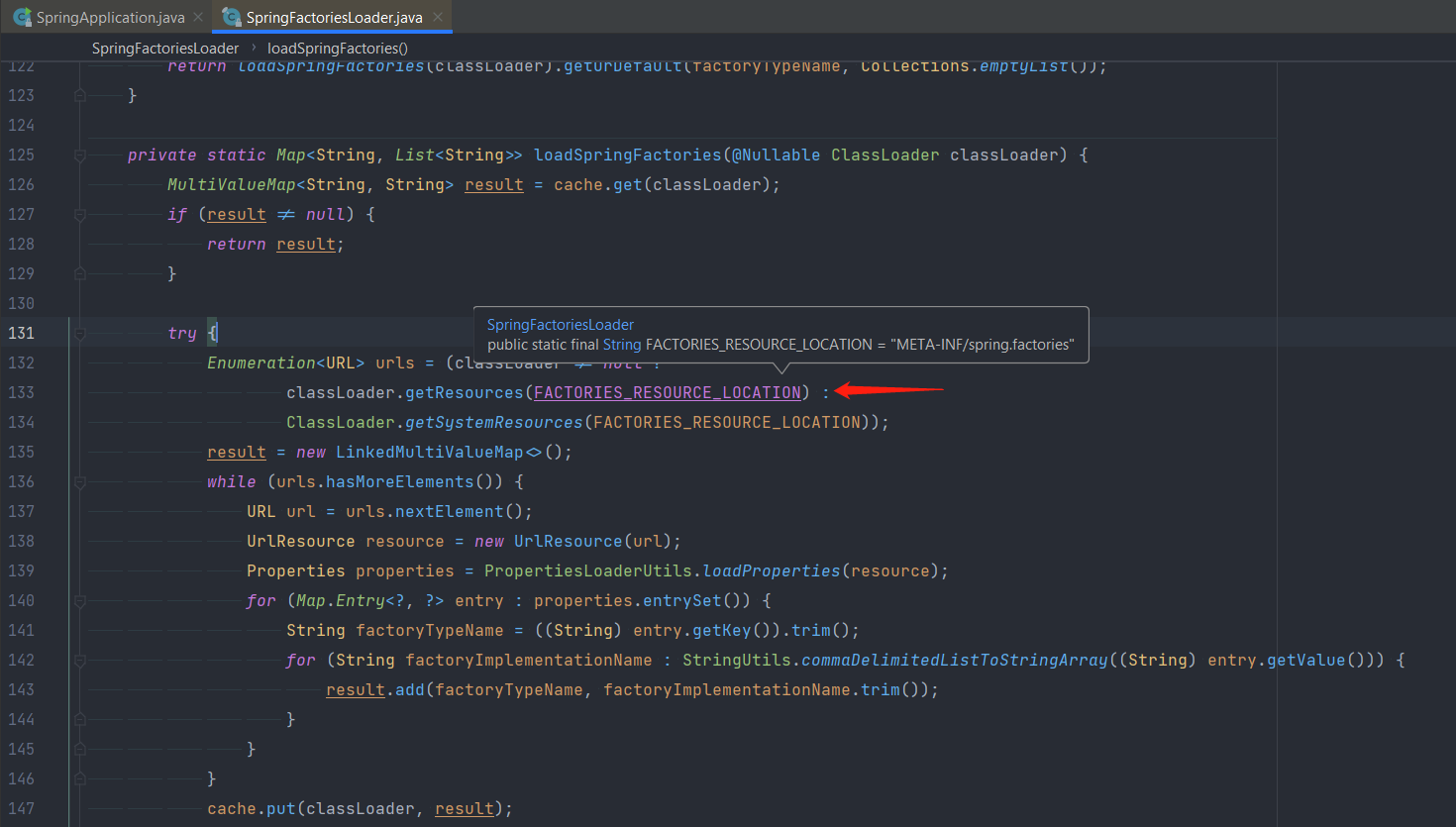Click the fold end marker at line 146
1456x827 pixels.
pyautogui.click(x=80, y=778)
